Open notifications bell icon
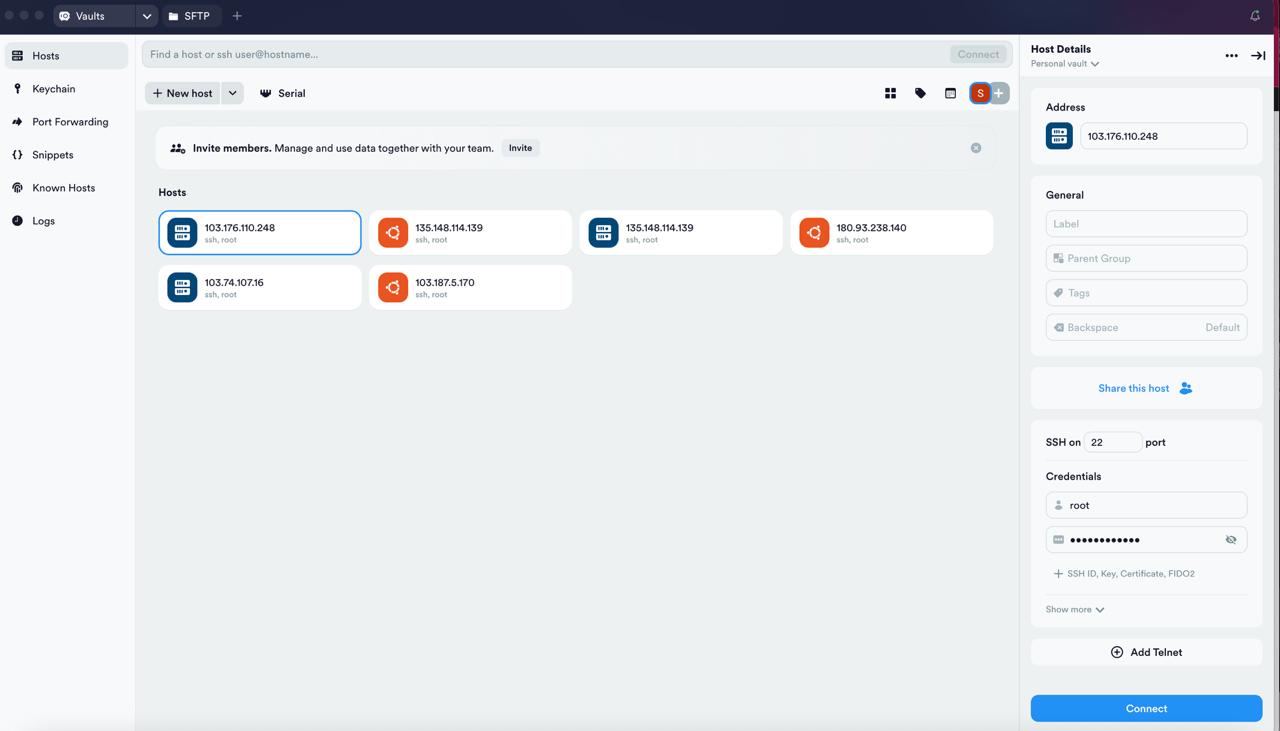Image resolution: width=1280 pixels, height=731 pixels. coord(1255,16)
